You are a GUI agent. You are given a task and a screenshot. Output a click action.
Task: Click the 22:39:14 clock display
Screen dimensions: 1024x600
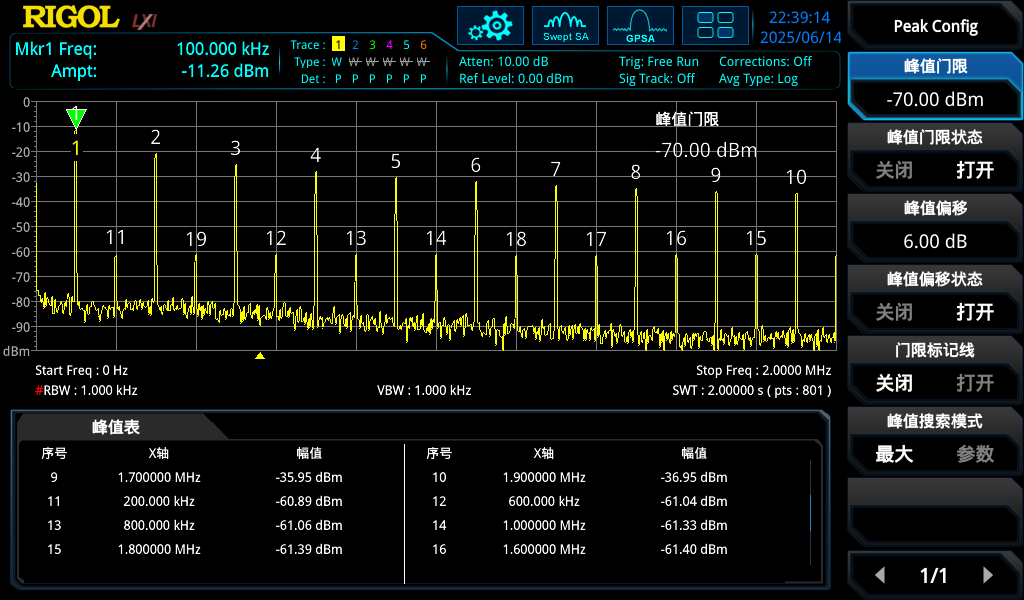pos(799,18)
